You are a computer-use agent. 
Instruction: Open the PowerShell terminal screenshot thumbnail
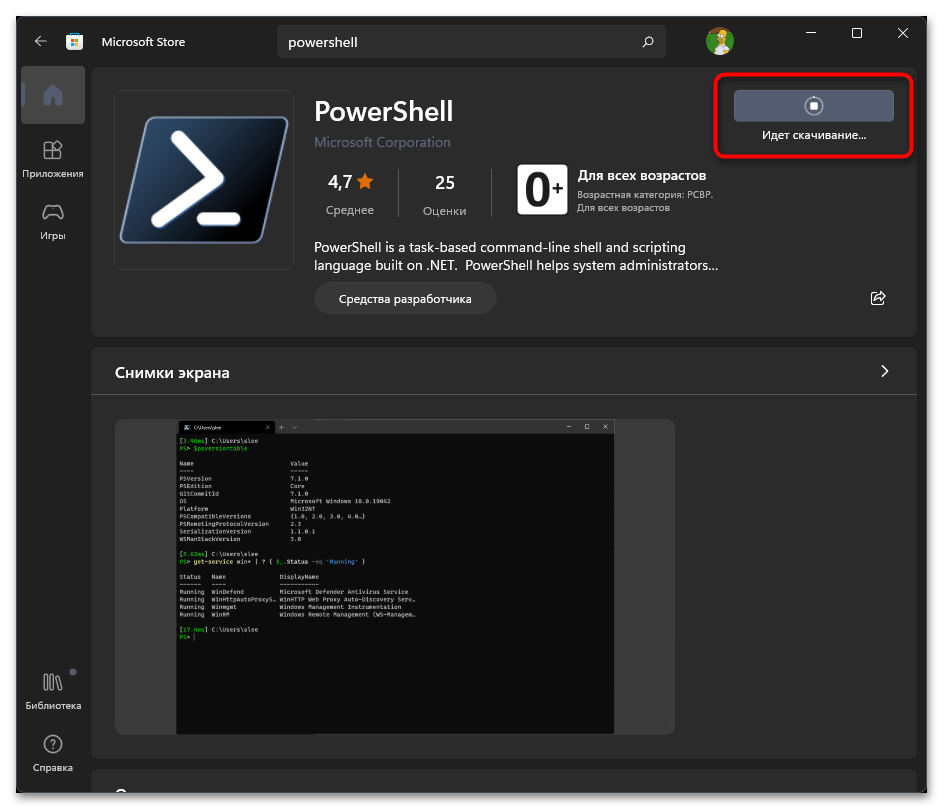395,578
